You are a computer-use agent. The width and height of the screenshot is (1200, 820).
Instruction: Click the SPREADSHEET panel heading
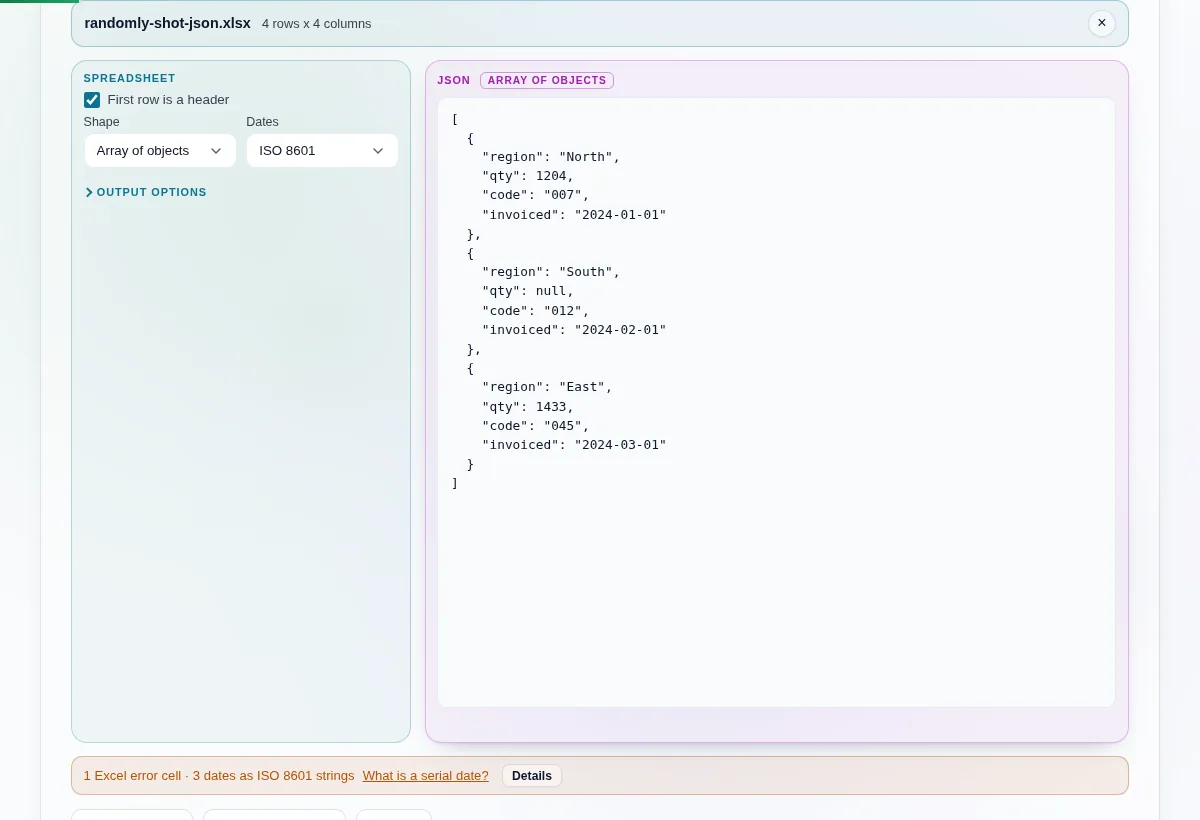[129, 78]
